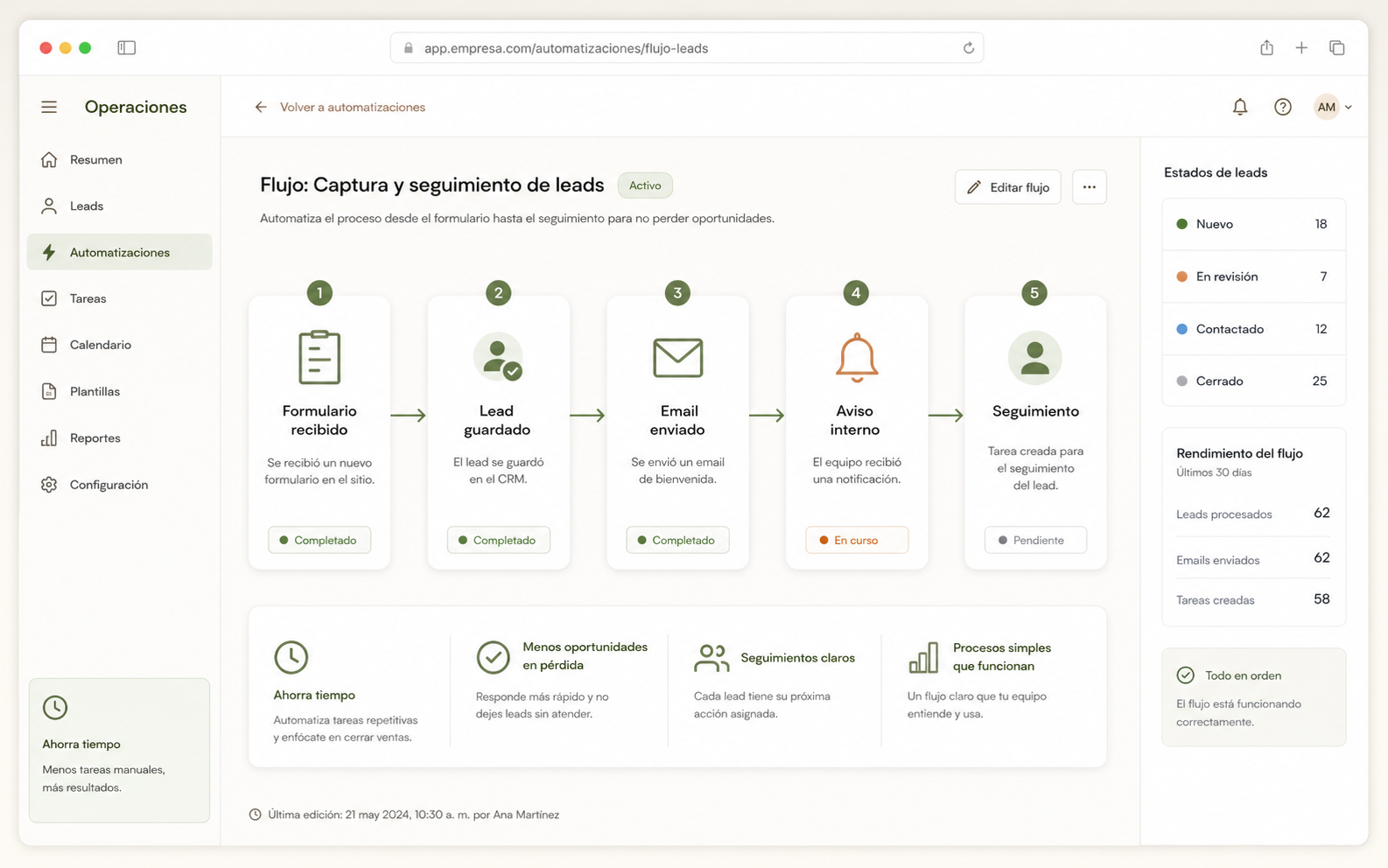The image size is (1388, 868).
Task: Open the help question mark icon
Action: point(1283,107)
